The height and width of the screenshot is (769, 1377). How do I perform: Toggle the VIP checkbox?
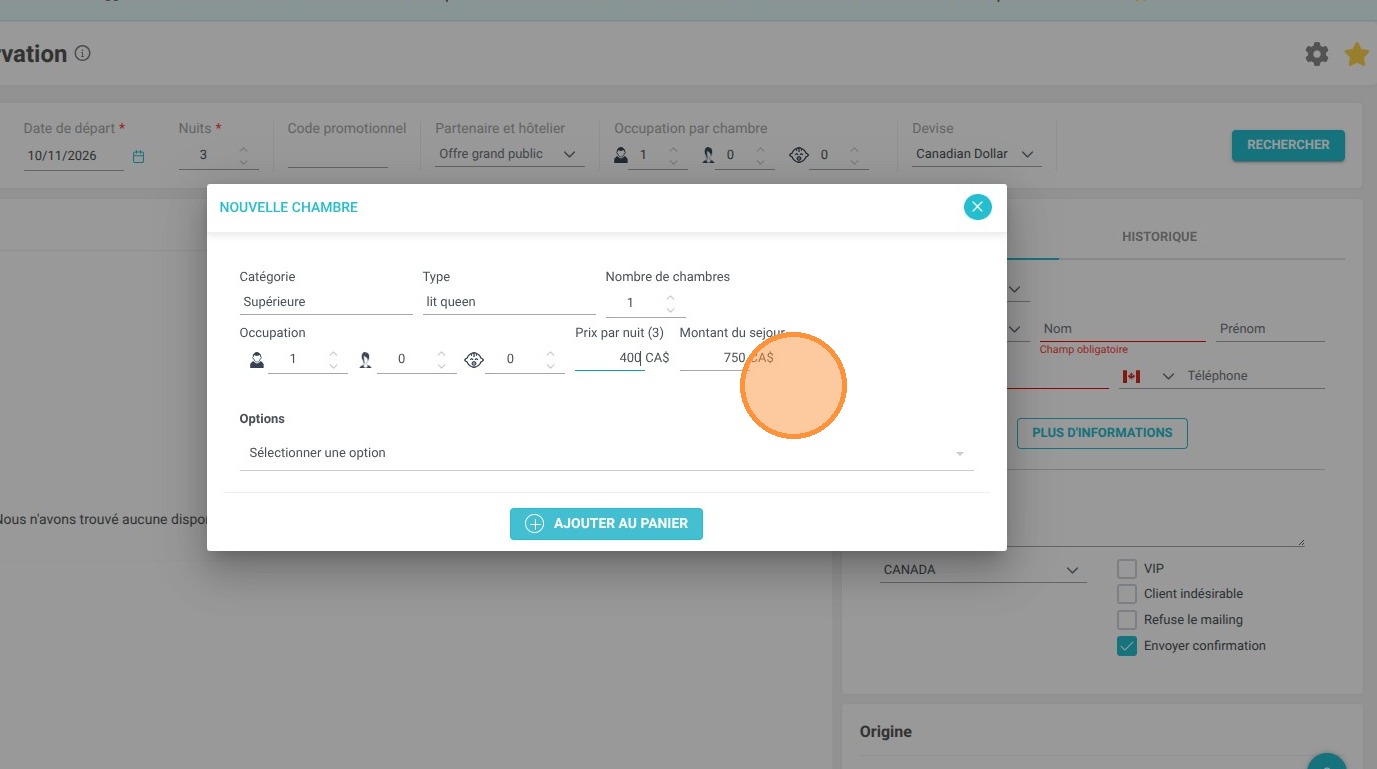click(1127, 569)
